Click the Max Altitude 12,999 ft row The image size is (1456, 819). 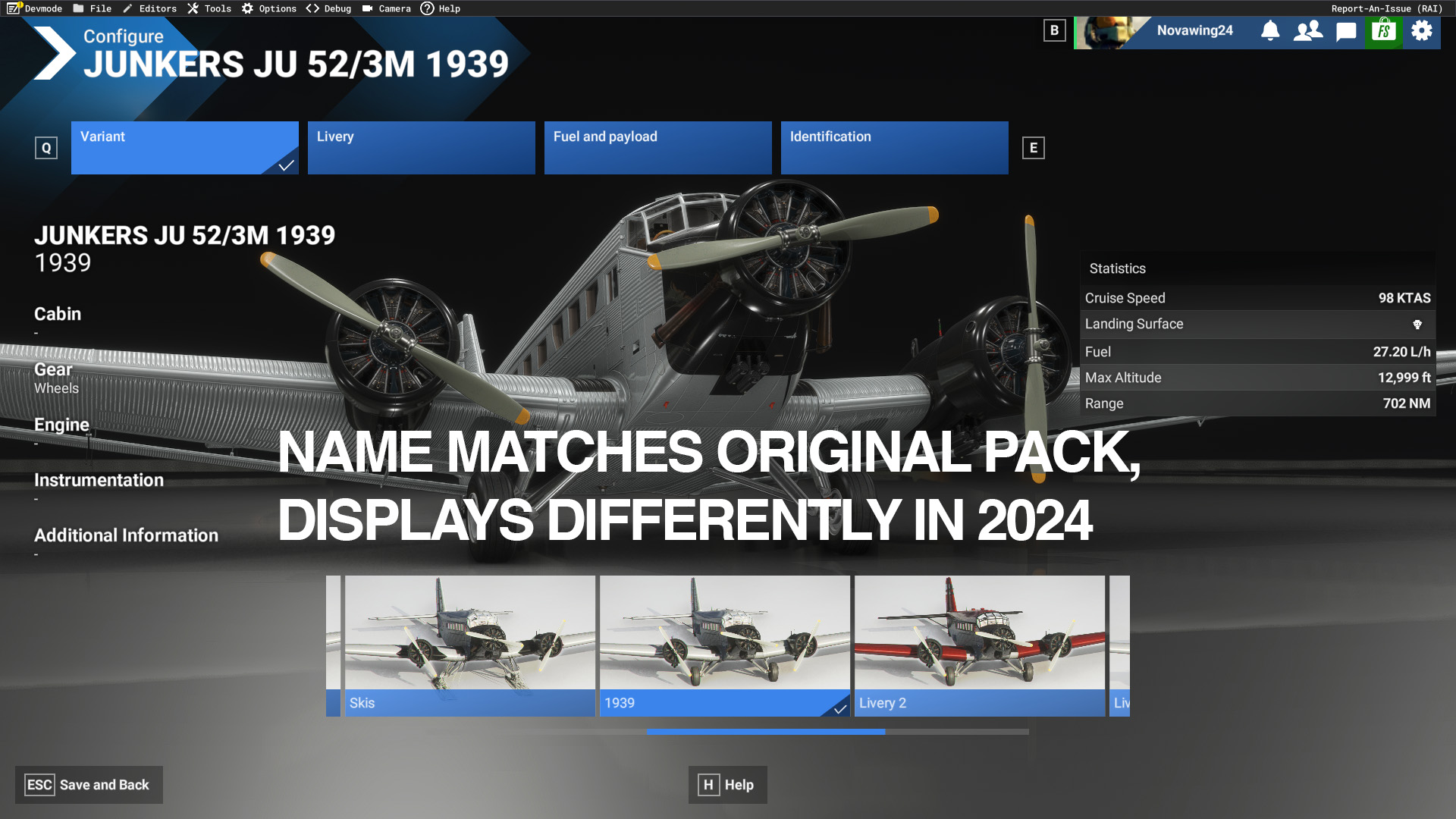(1257, 378)
